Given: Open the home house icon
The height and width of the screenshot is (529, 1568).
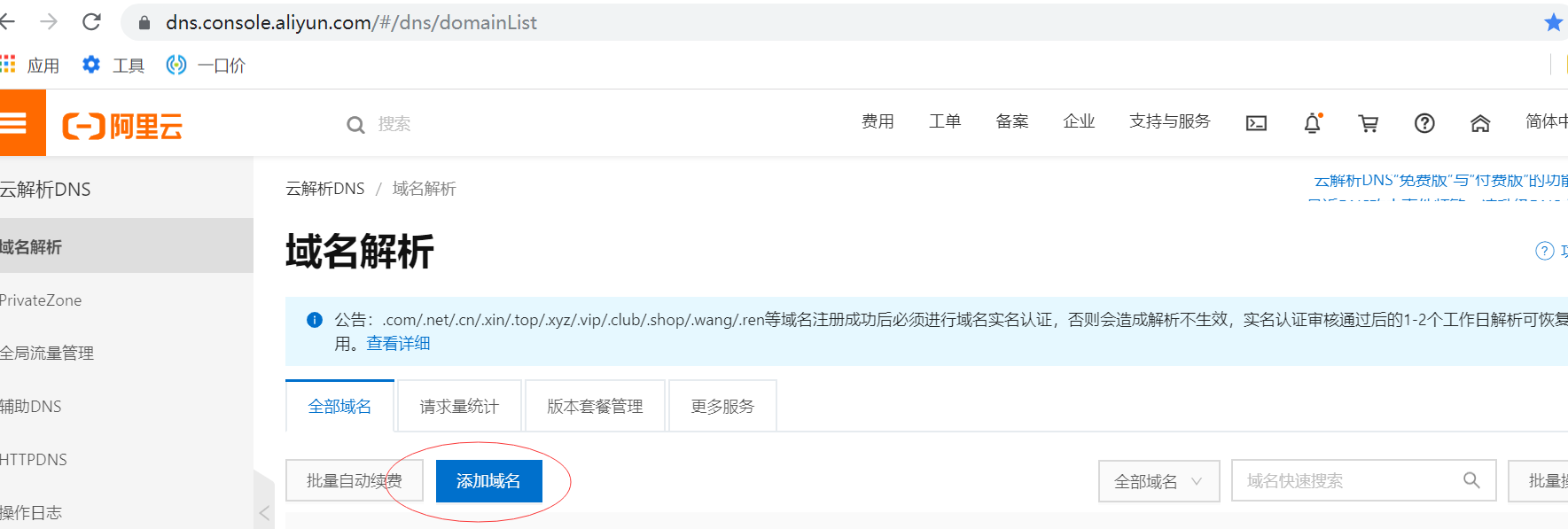Looking at the screenshot, I should click(1480, 123).
